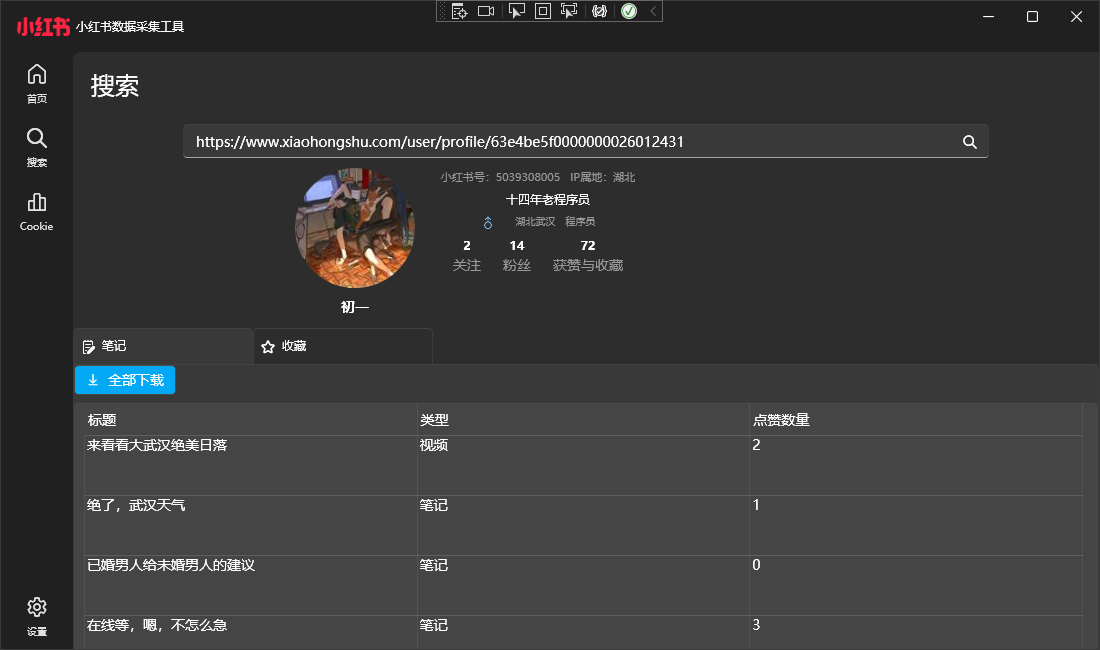Open the 搜索 search page in sidebar
This screenshot has width=1100, height=650.
coord(36,147)
